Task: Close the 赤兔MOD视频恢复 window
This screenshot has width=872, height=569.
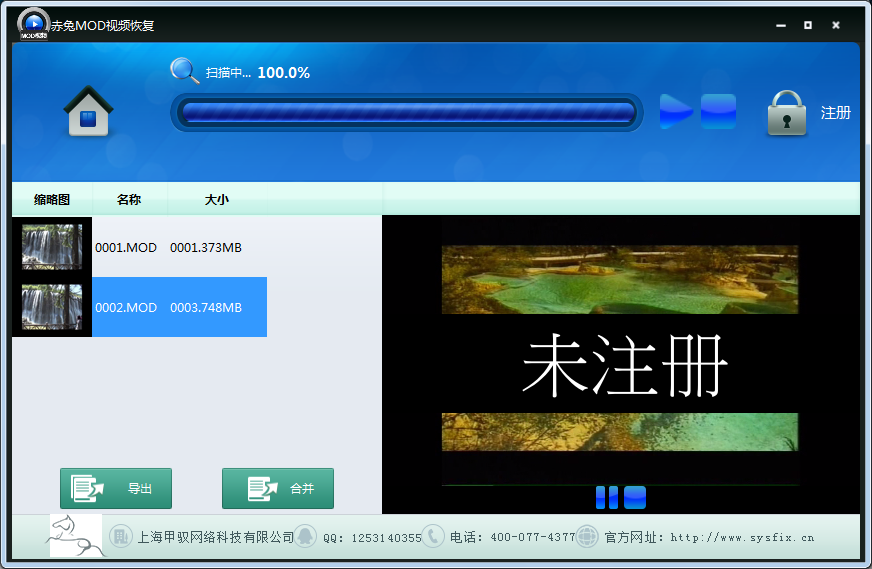Action: pos(835,25)
